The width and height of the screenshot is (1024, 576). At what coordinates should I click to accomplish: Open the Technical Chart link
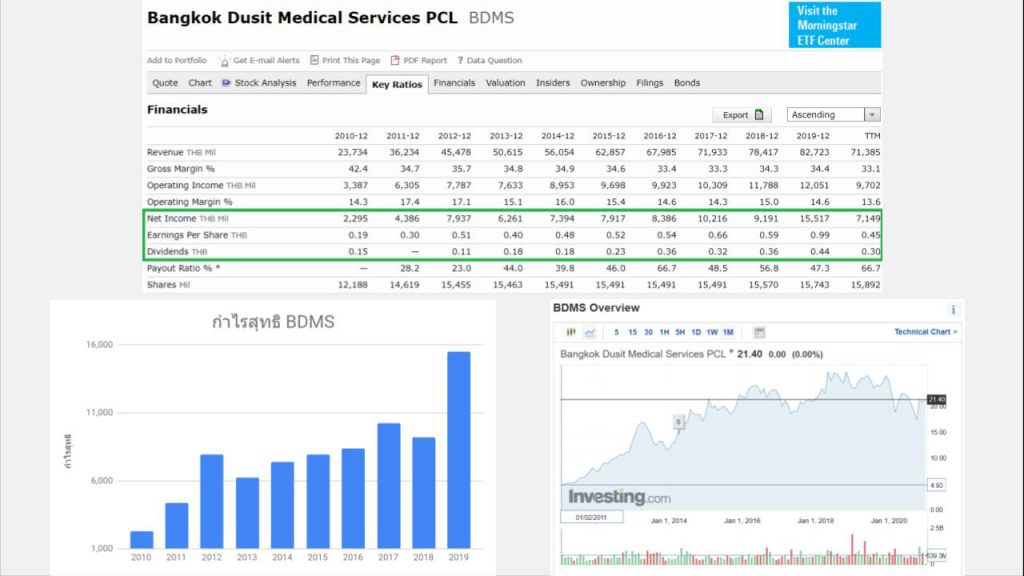tap(925, 332)
